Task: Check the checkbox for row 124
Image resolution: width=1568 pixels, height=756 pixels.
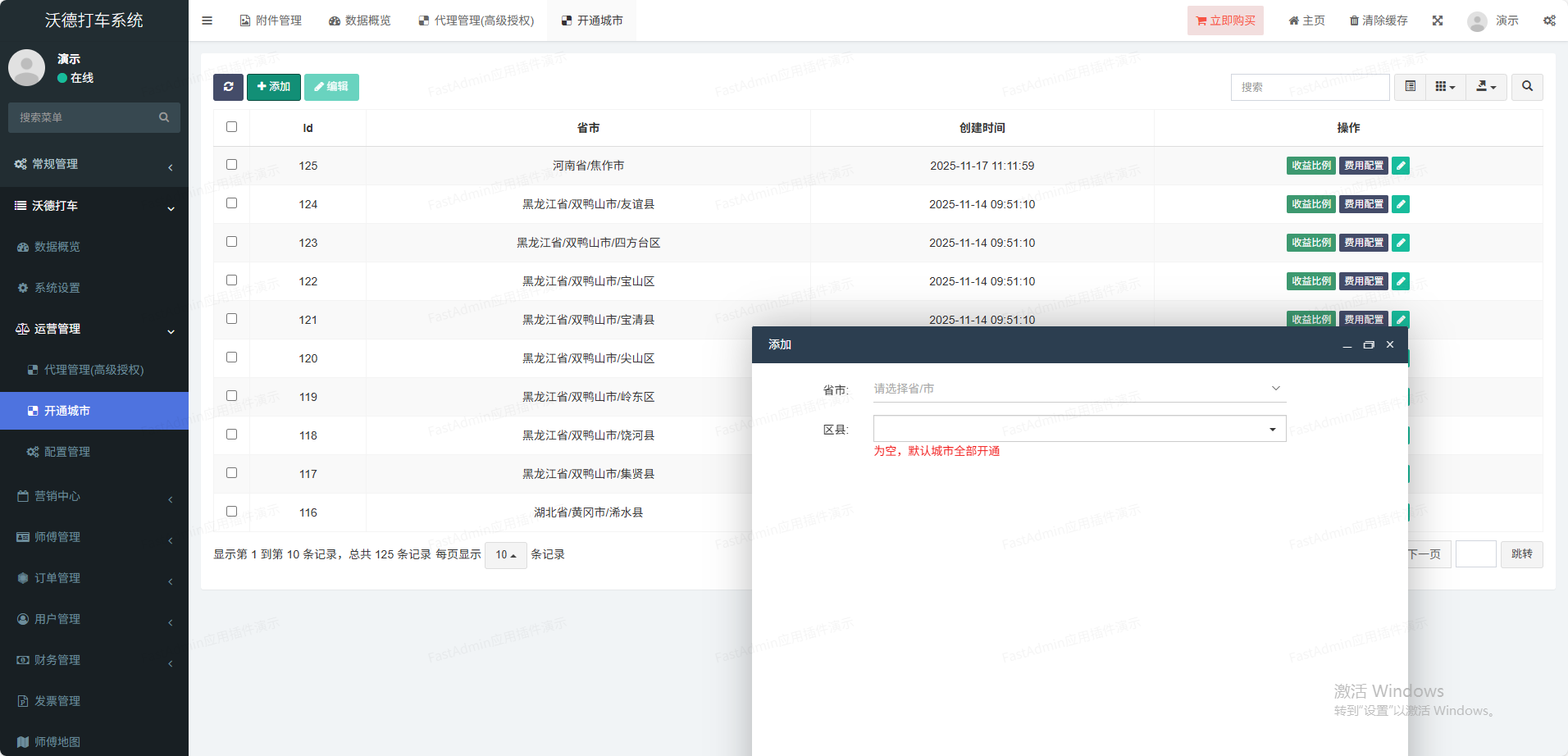Action: [x=231, y=203]
